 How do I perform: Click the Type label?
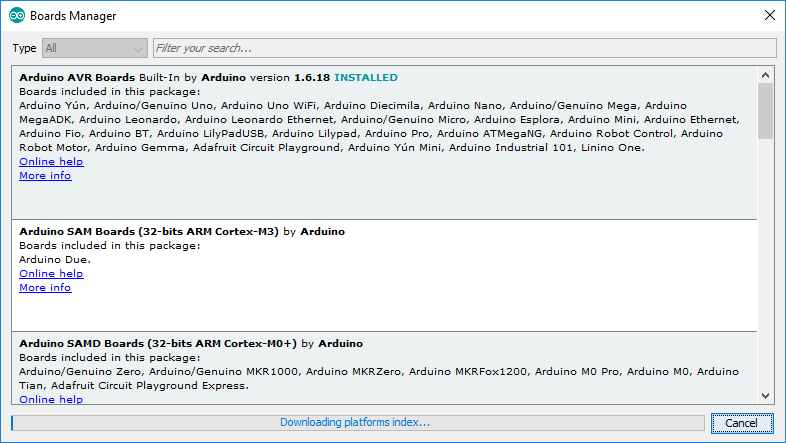24,48
